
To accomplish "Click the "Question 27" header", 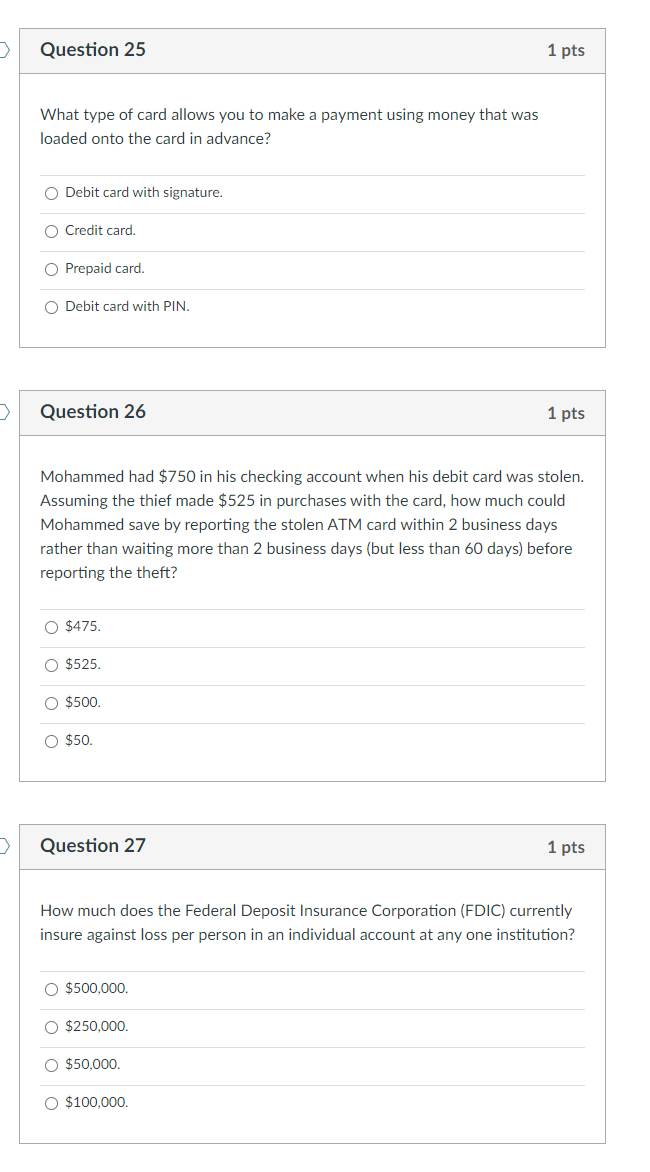I will click(x=93, y=845).
